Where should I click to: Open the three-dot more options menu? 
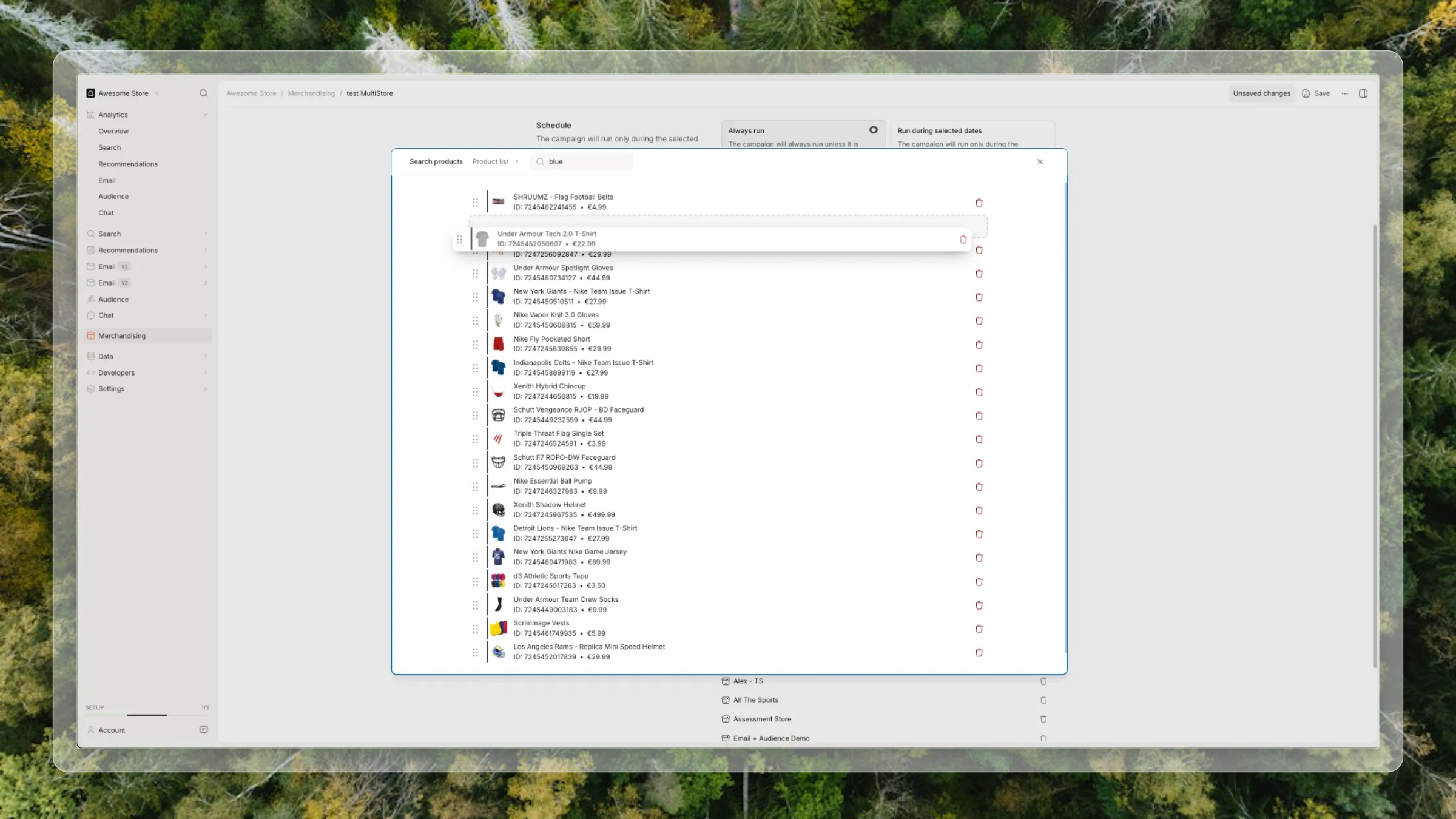(1344, 93)
